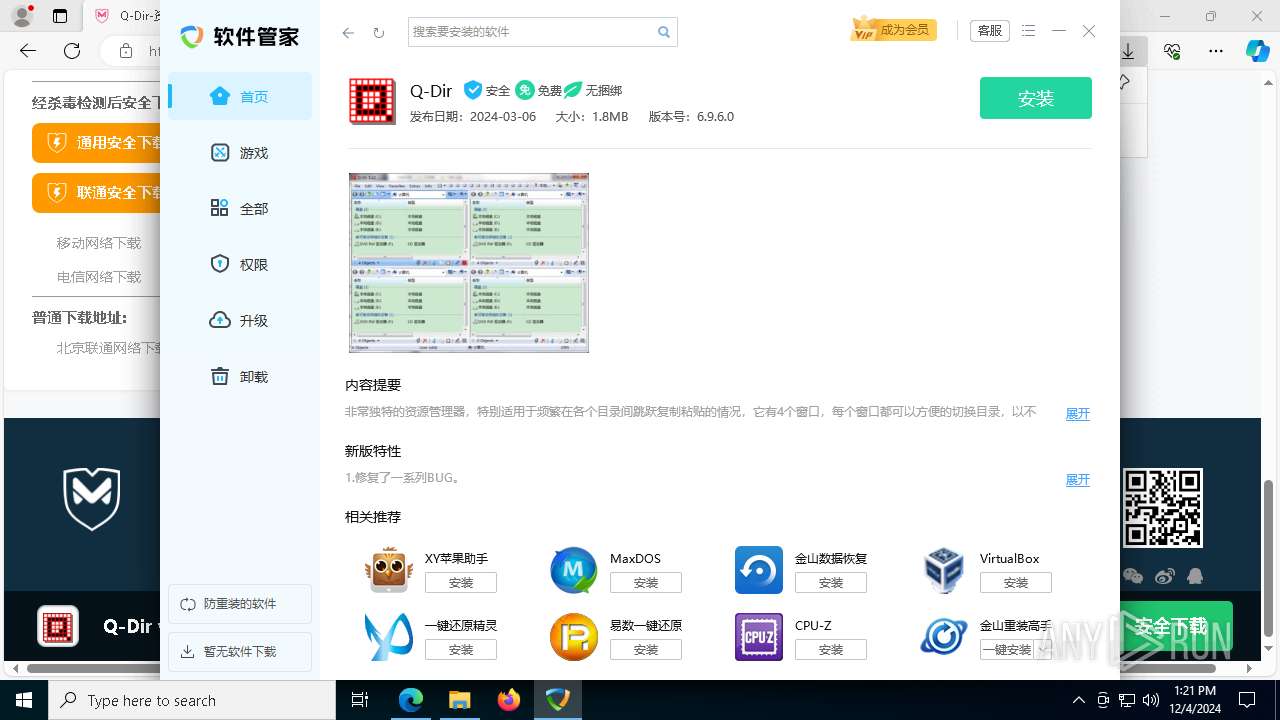Screen dimensions: 1280x720
Task: Reload the browser page
Action: (x=72, y=51)
